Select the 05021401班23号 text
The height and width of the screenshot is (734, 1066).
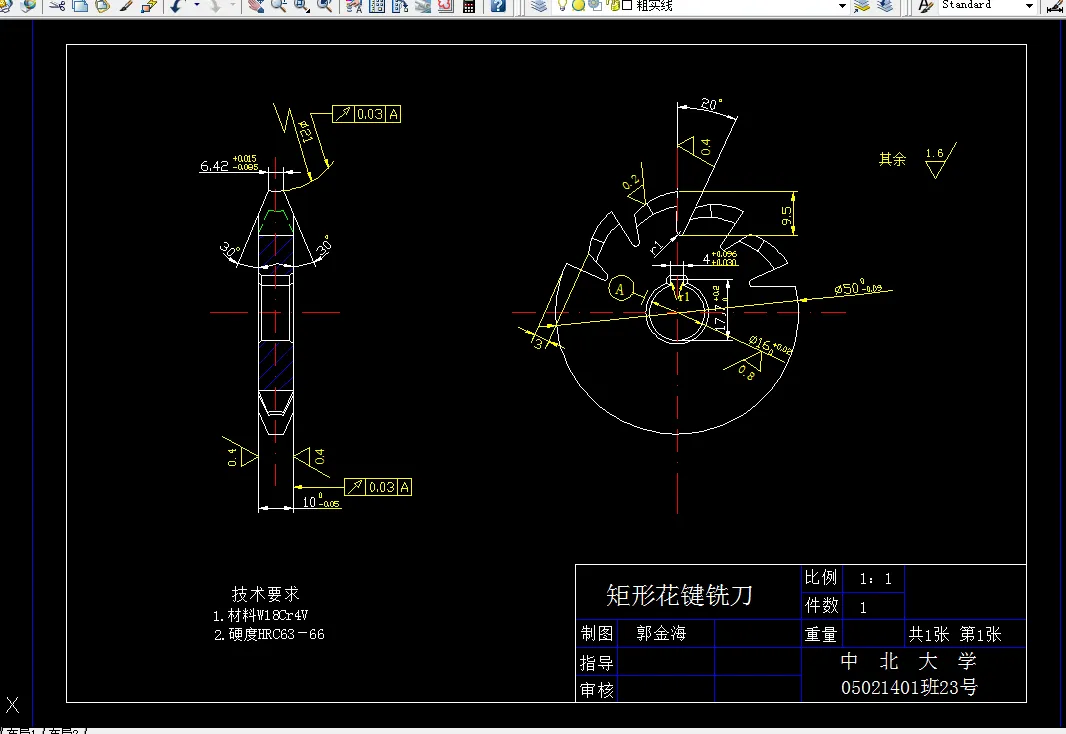(909, 687)
